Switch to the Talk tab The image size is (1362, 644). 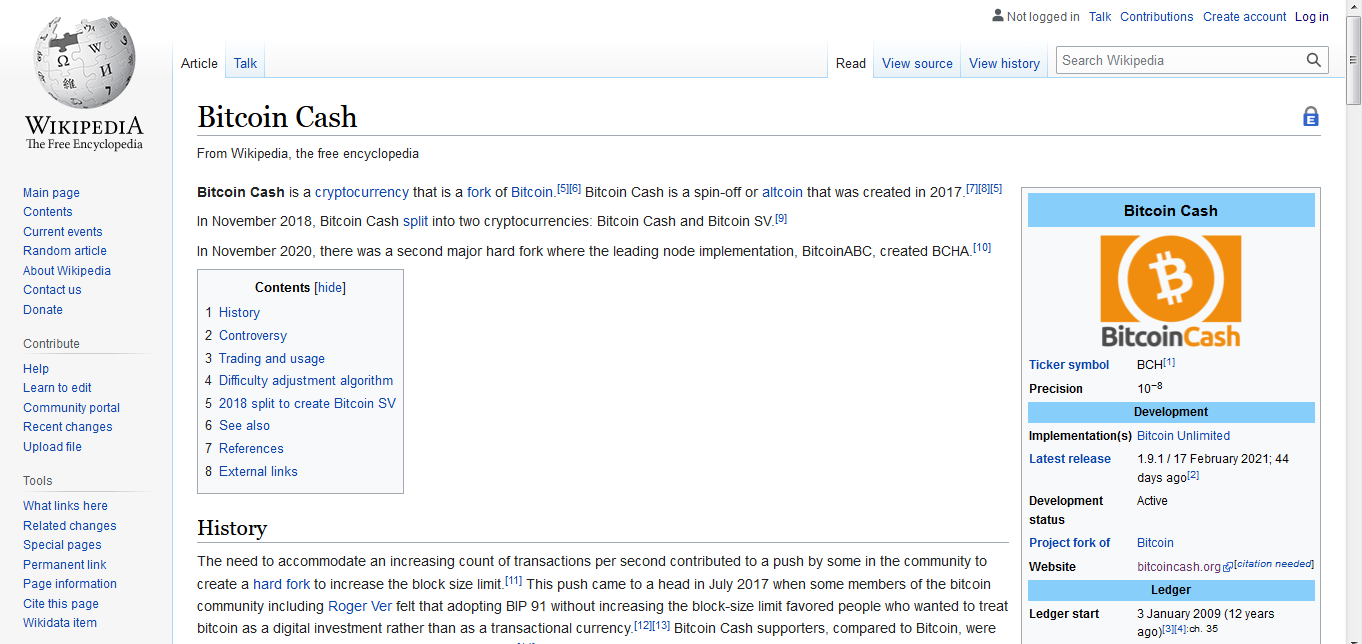pos(245,63)
